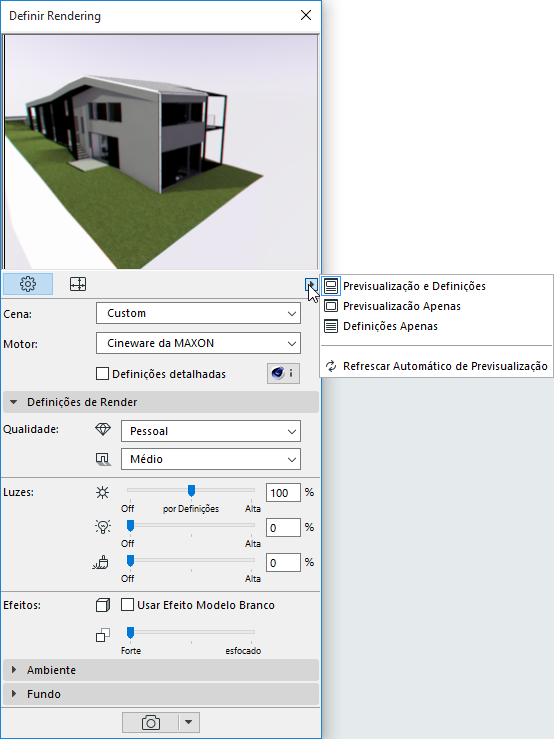Click sun intensity field showing 100
Screen dimensions: 554x739
(283, 493)
